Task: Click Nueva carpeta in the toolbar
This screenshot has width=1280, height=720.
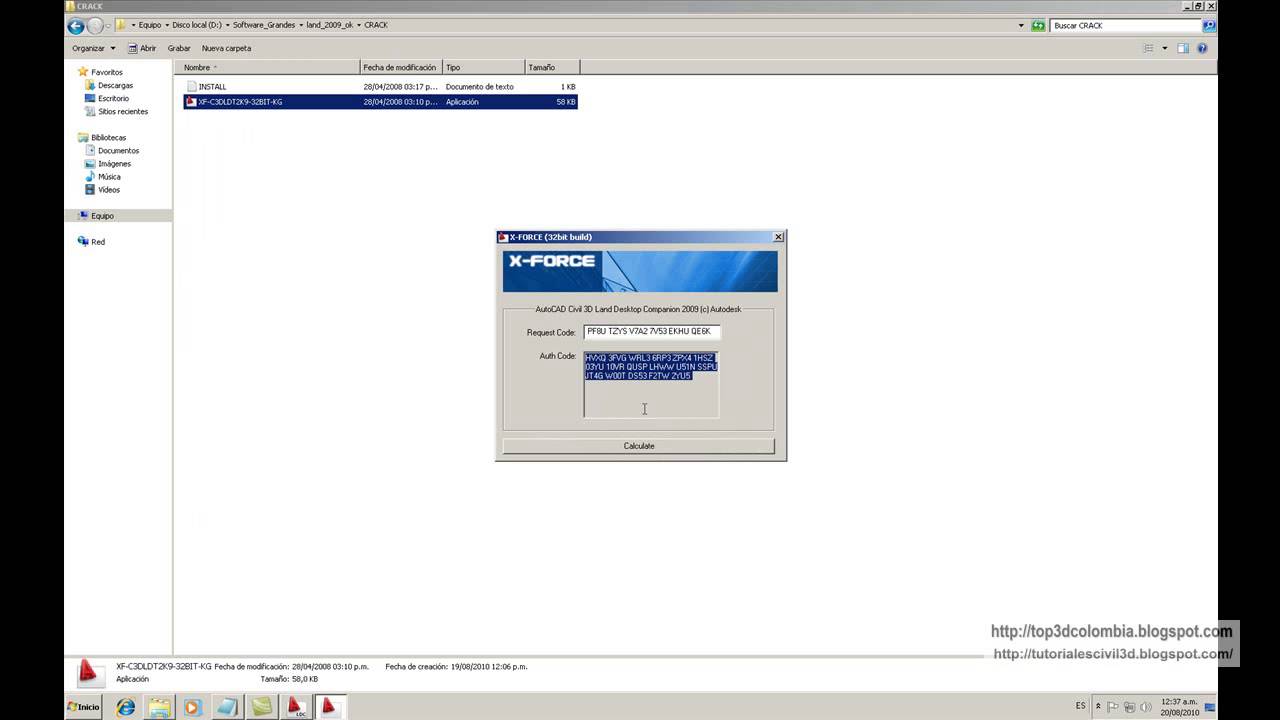Action: 226,48
